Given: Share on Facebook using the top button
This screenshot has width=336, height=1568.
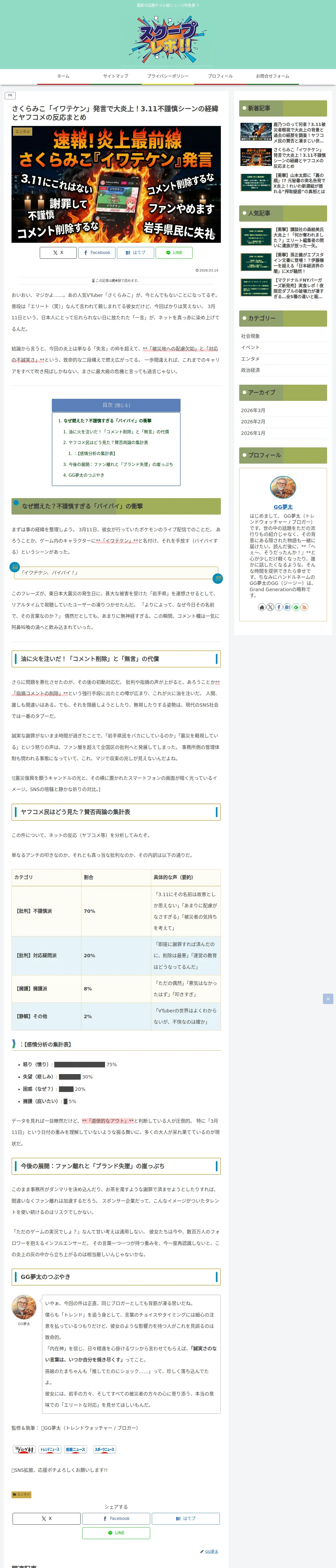Looking at the screenshot, I should point(97,253).
